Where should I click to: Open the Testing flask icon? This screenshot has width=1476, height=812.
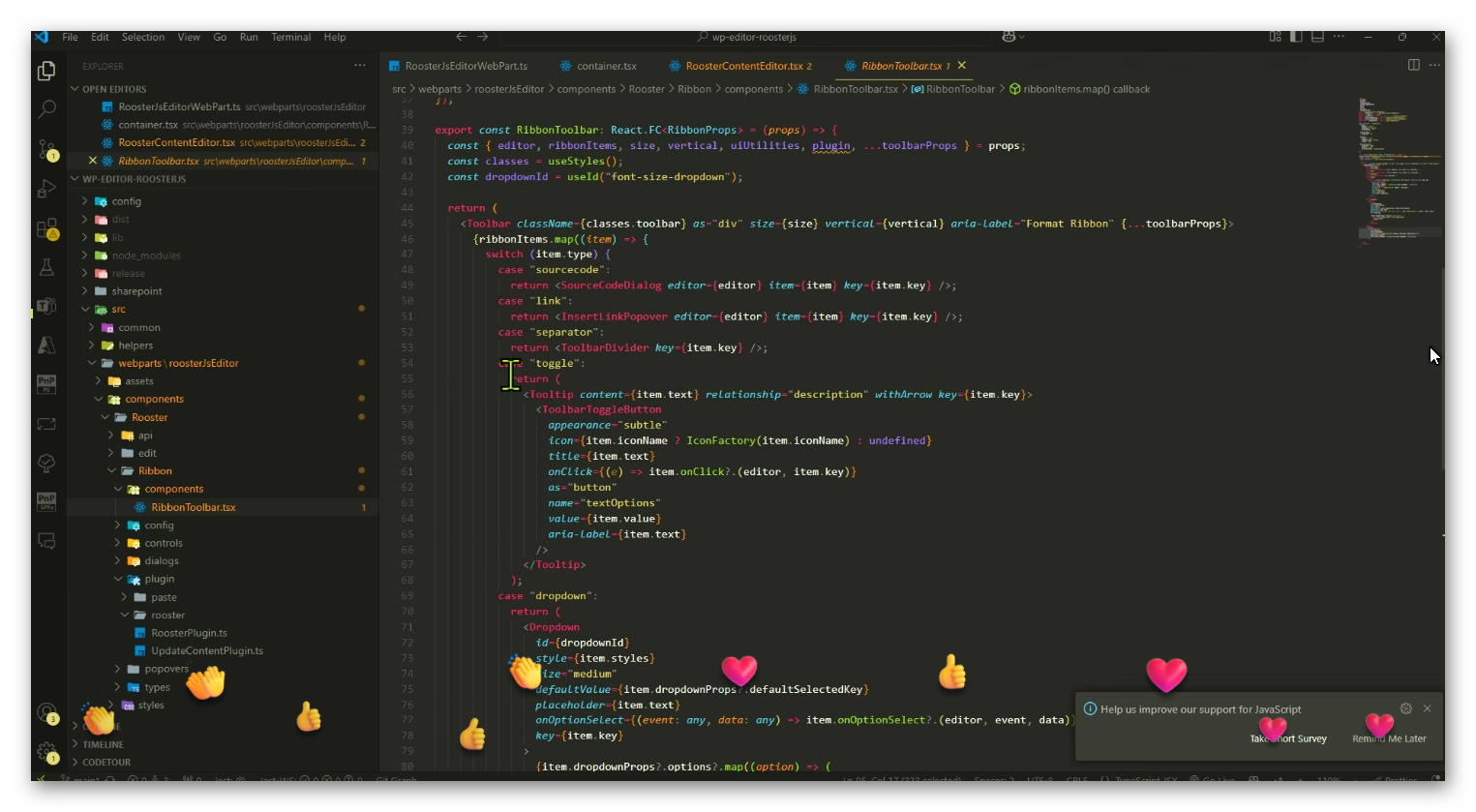(46, 267)
